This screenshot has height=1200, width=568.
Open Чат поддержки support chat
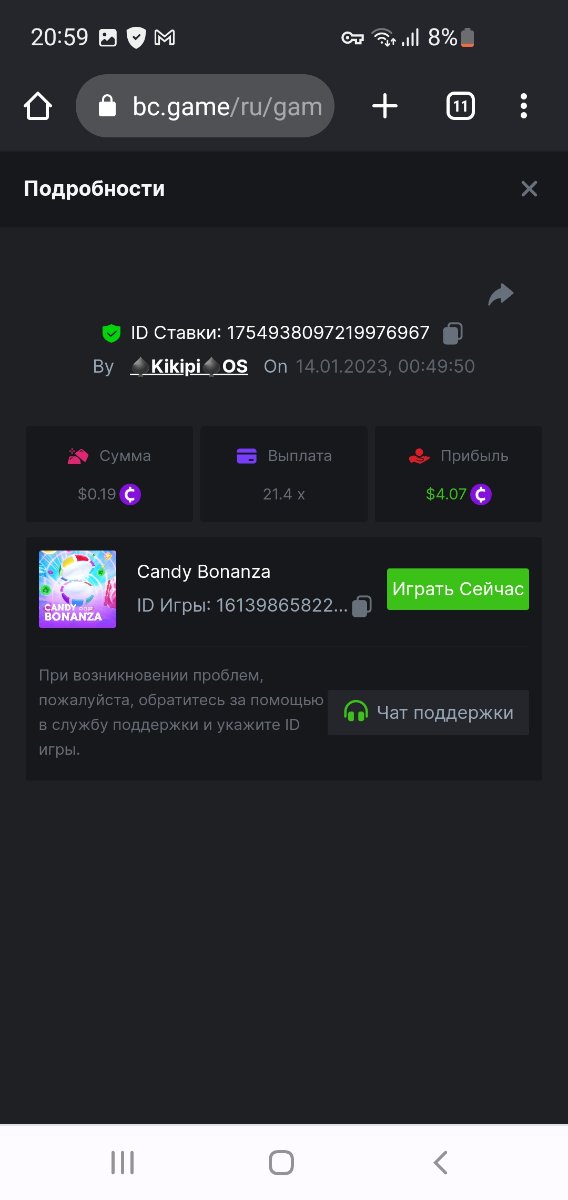(428, 713)
